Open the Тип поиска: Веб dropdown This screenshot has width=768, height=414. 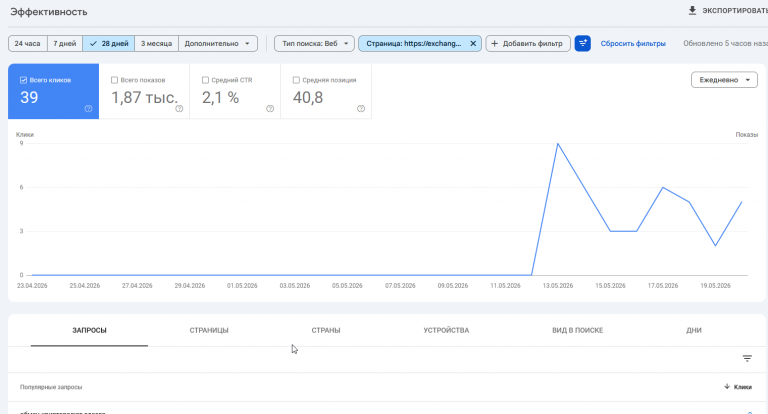tap(314, 44)
